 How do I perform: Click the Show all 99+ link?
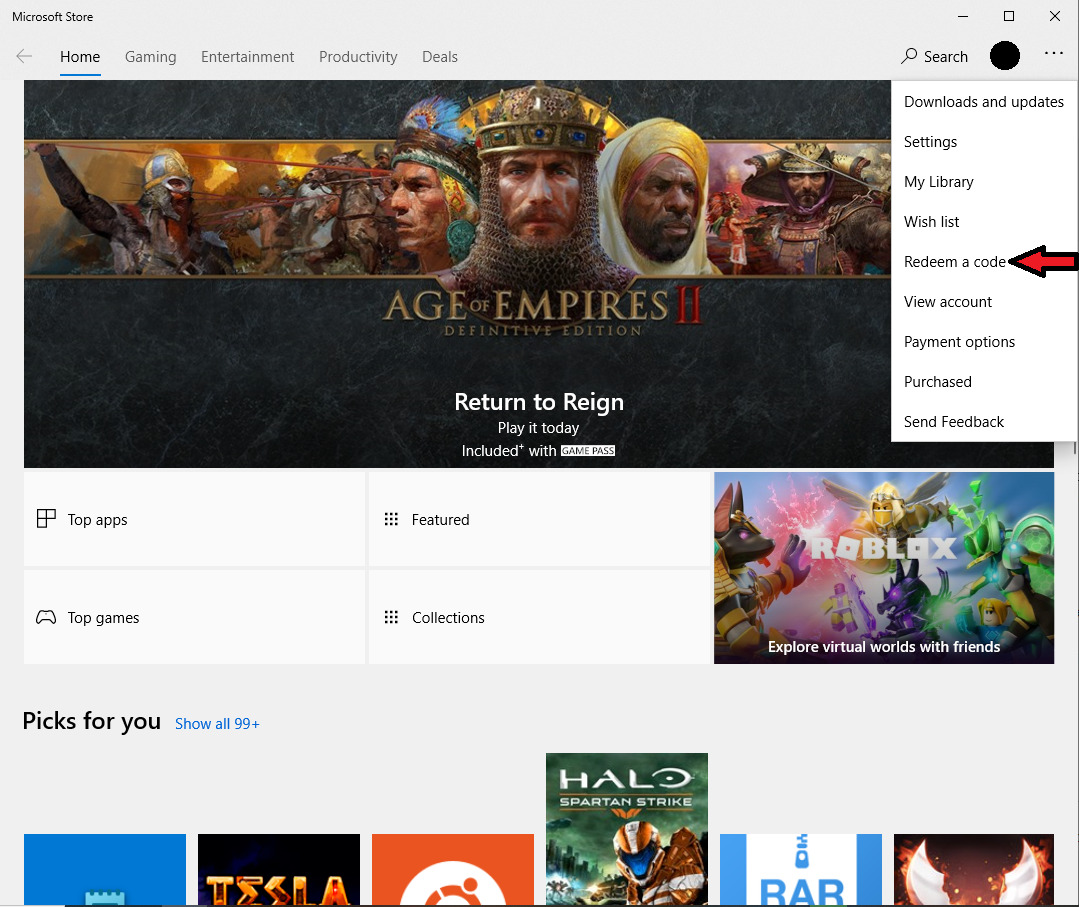coord(217,724)
